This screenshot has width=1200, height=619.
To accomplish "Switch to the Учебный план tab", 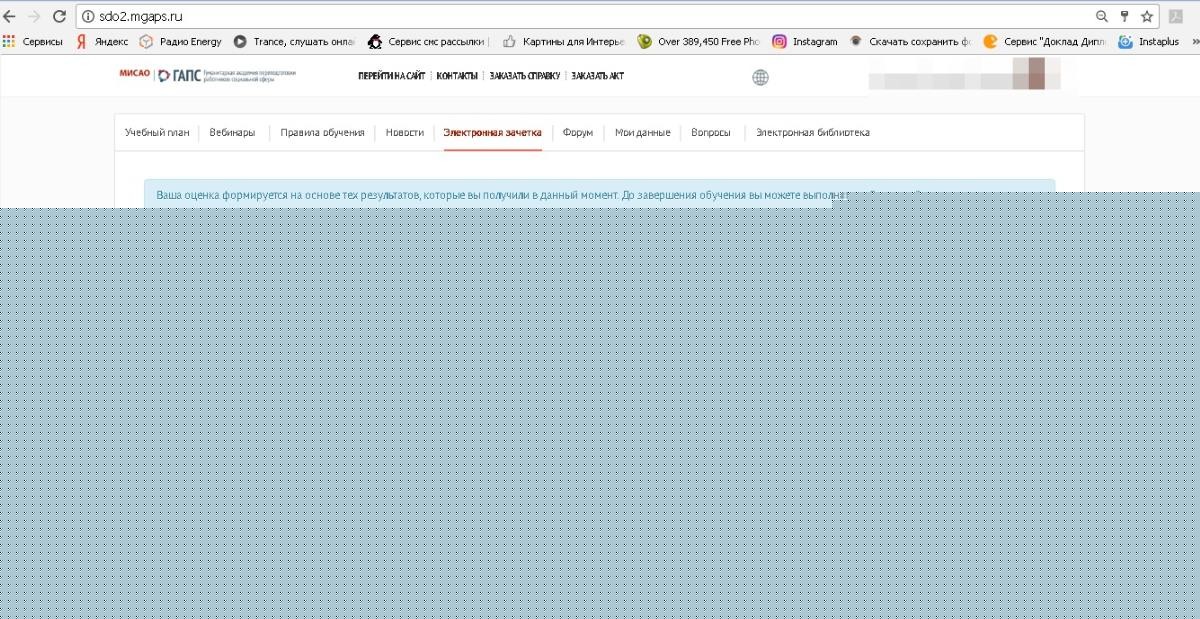I will (157, 132).
